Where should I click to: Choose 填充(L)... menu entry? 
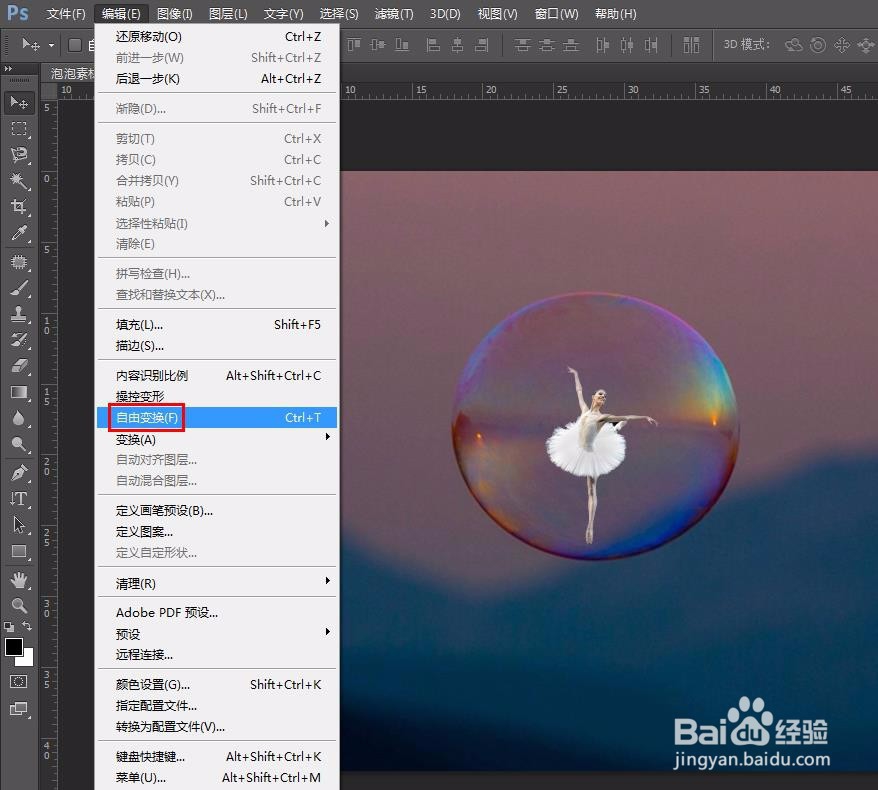tap(217, 325)
